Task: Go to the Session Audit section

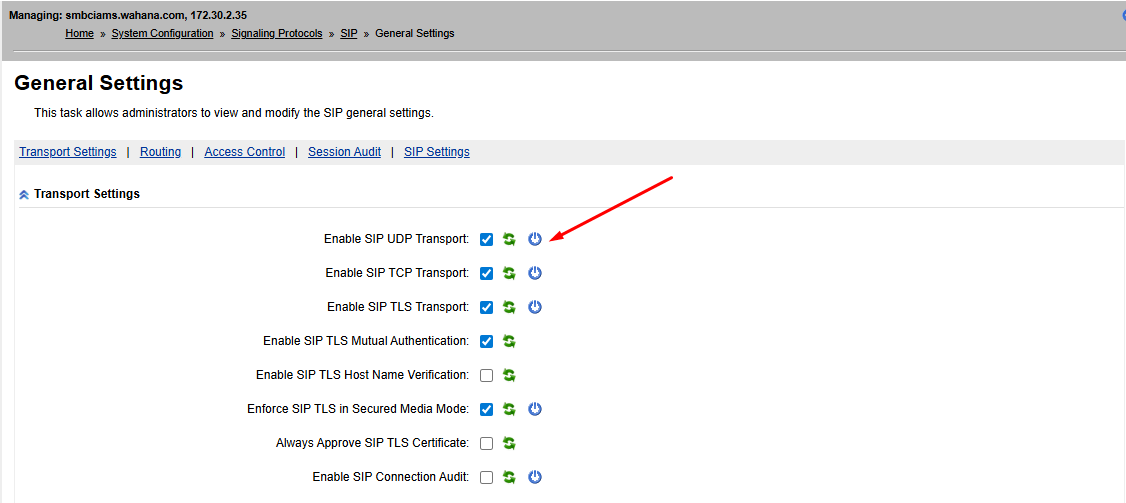Action: coord(344,152)
